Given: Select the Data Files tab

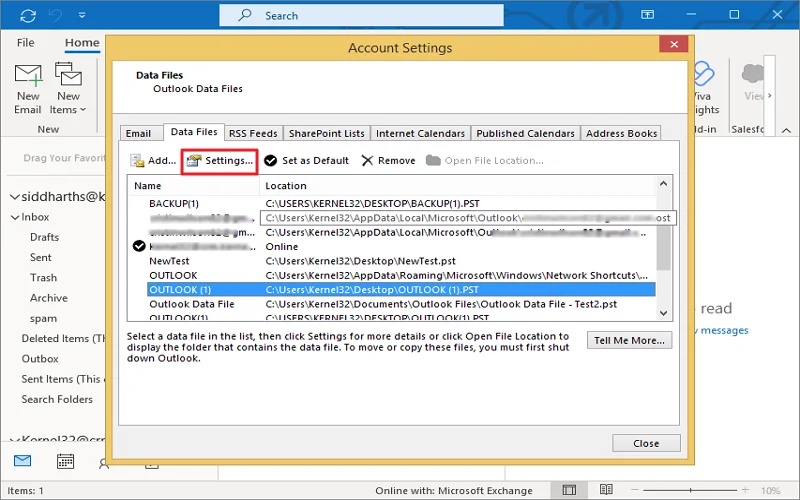Looking at the screenshot, I should coord(194,132).
